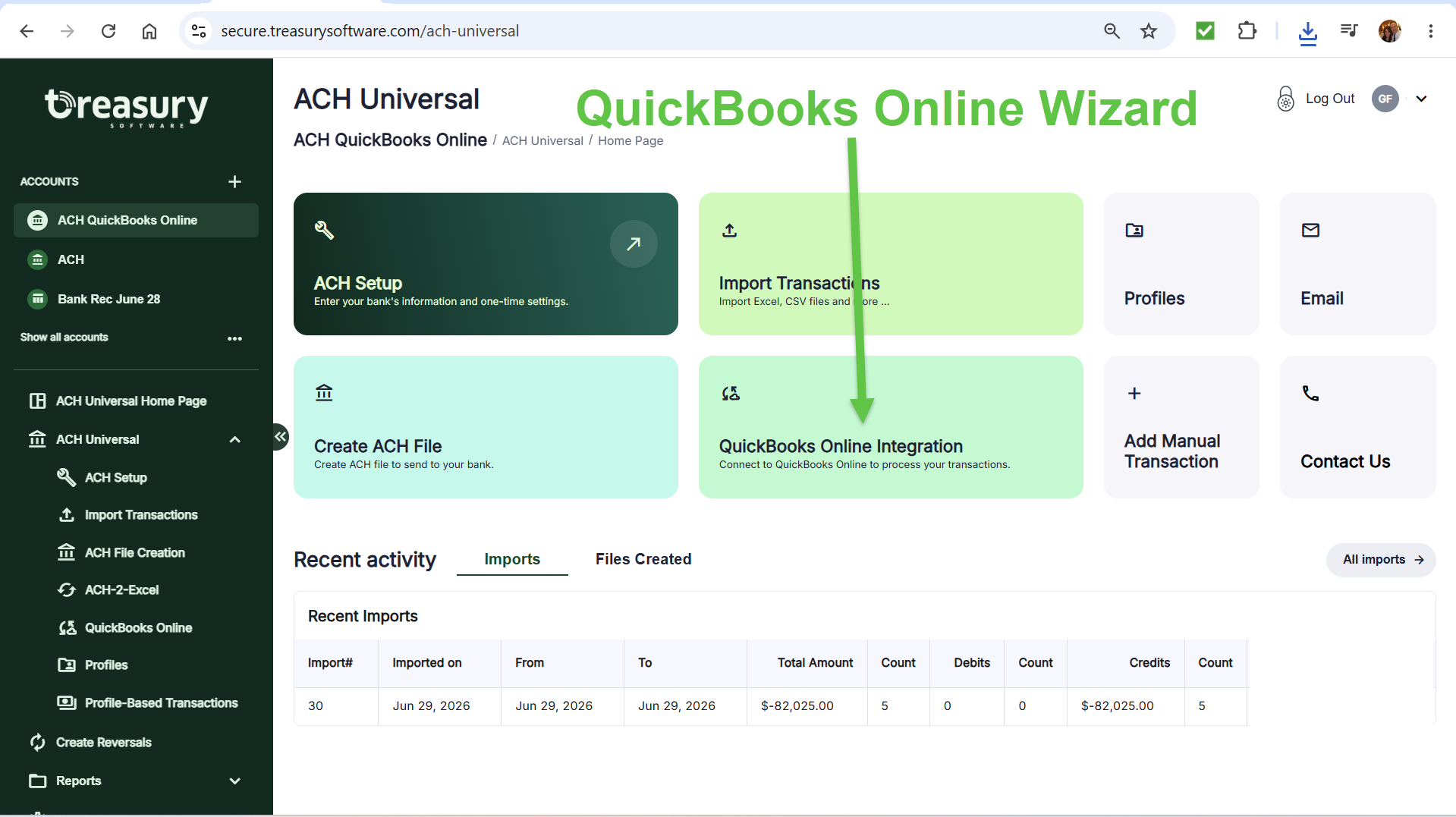Open ACH Setup in sidebar
1456x817 pixels.
click(115, 477)
